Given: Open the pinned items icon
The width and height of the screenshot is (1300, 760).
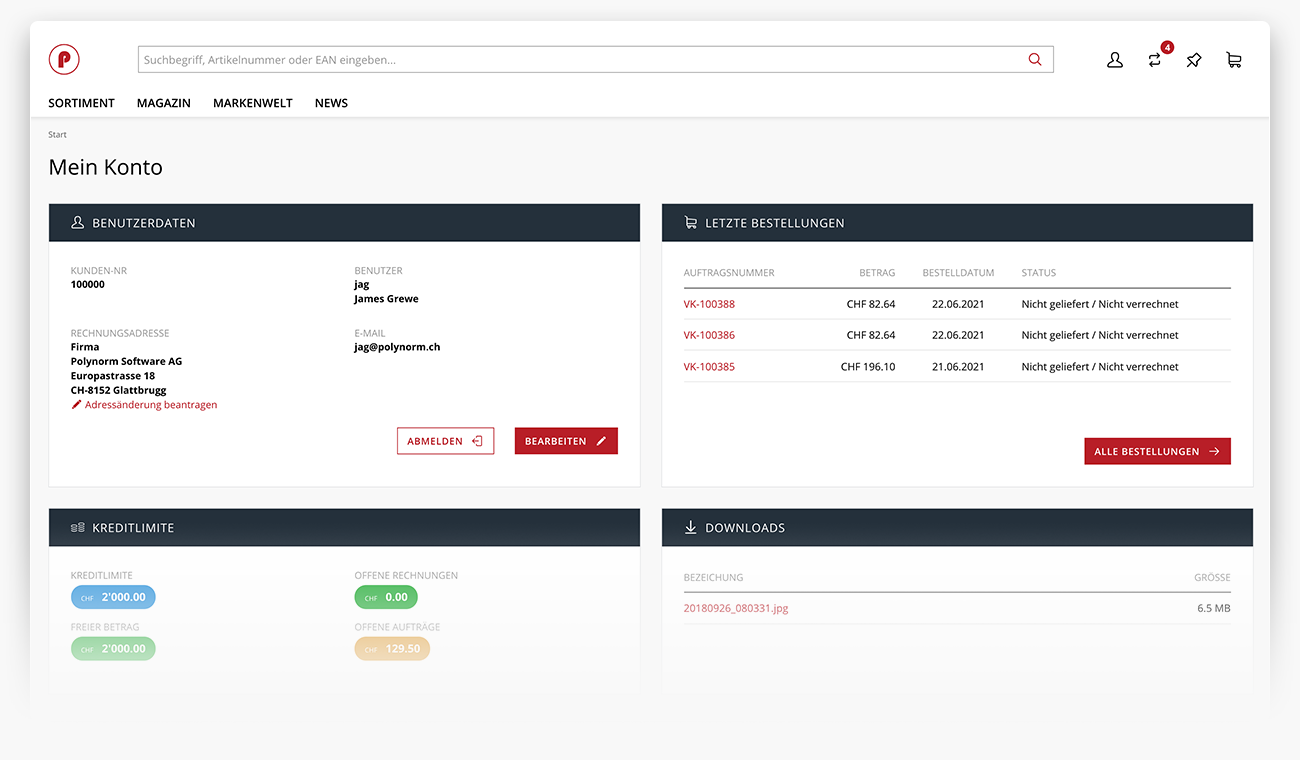Looking at the screenshot, I should [x=1194, y=60].
